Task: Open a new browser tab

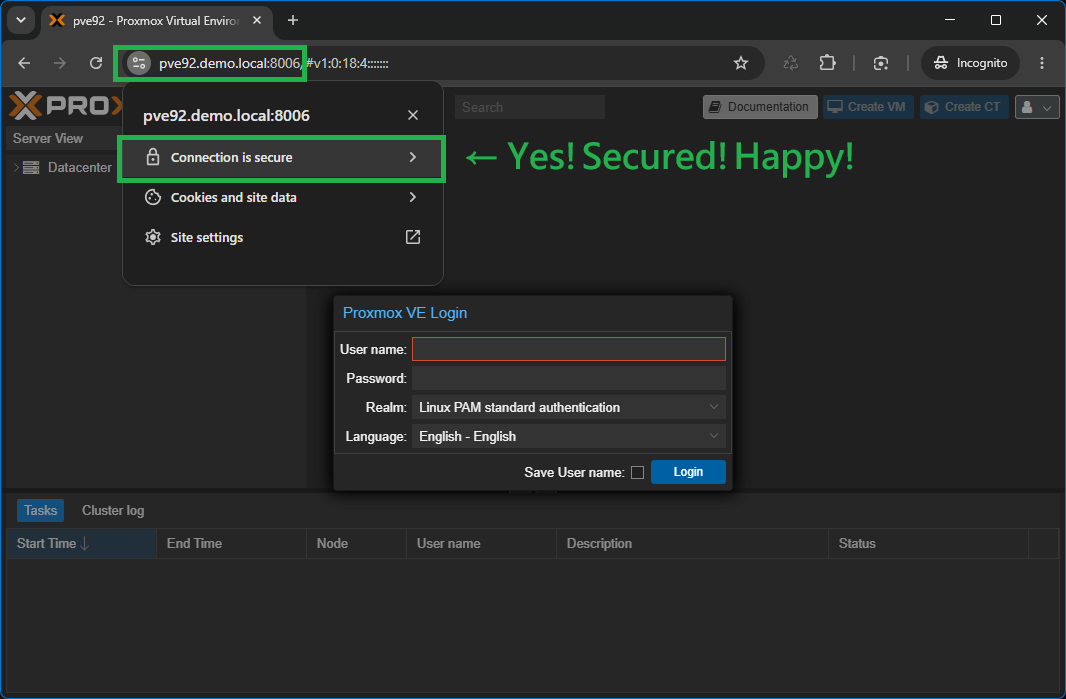Action: pyautogui.click(x=293, y=20)
